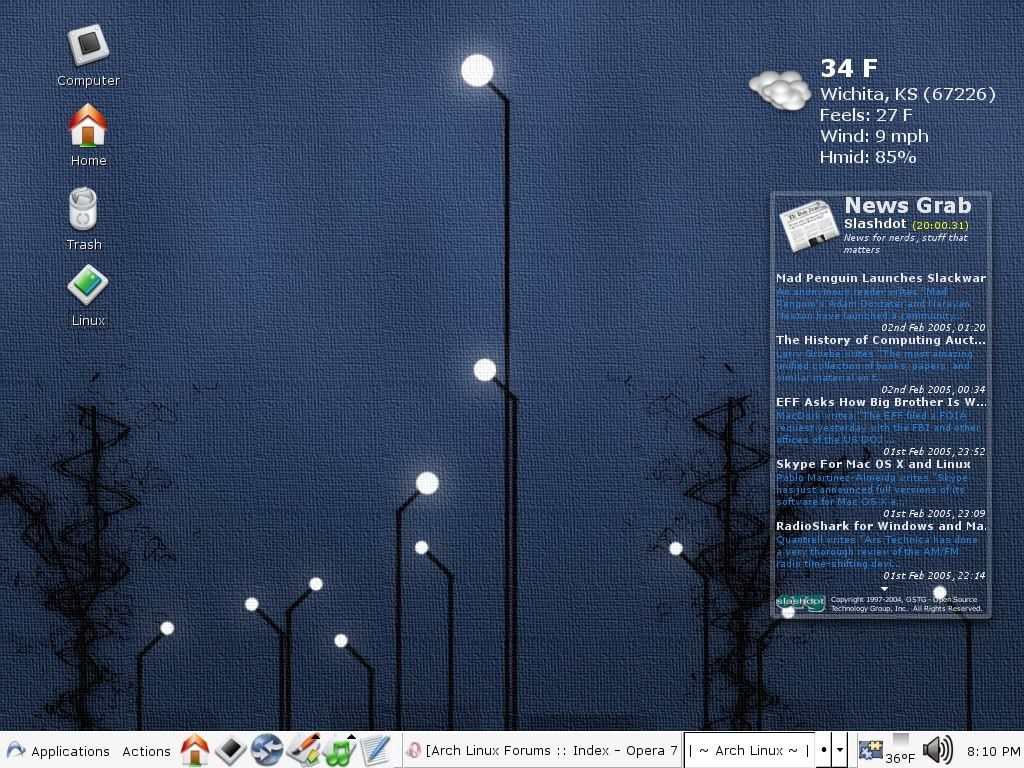Viewport: 1024px width, 768px height.
Task: Click the home folder launcher in the panel
Action: coord(195,750)
